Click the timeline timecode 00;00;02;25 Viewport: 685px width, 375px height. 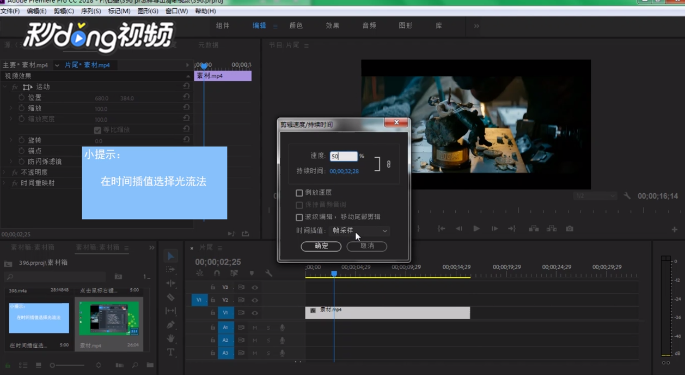pos(218,262)
